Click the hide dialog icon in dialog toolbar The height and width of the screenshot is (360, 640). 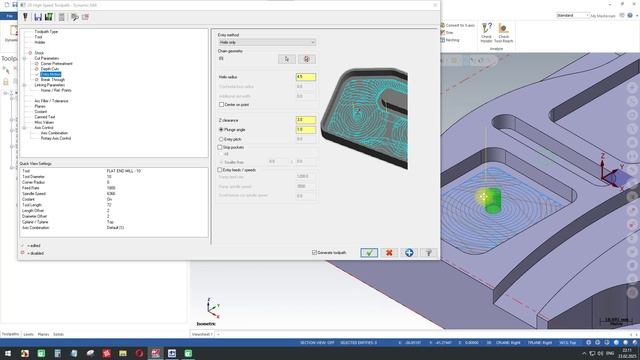(75, 17)
